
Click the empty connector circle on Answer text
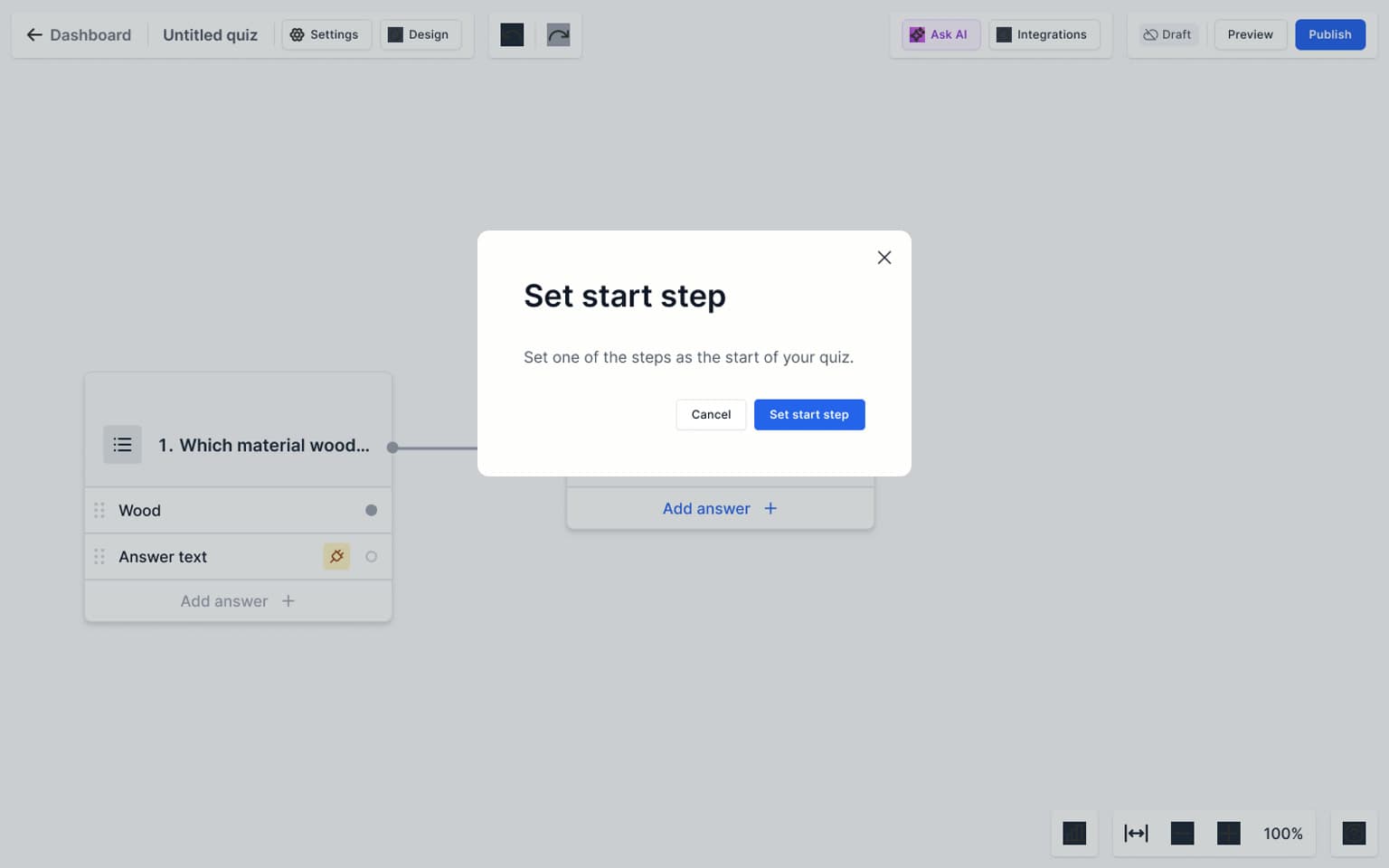(x=371, y=557)
